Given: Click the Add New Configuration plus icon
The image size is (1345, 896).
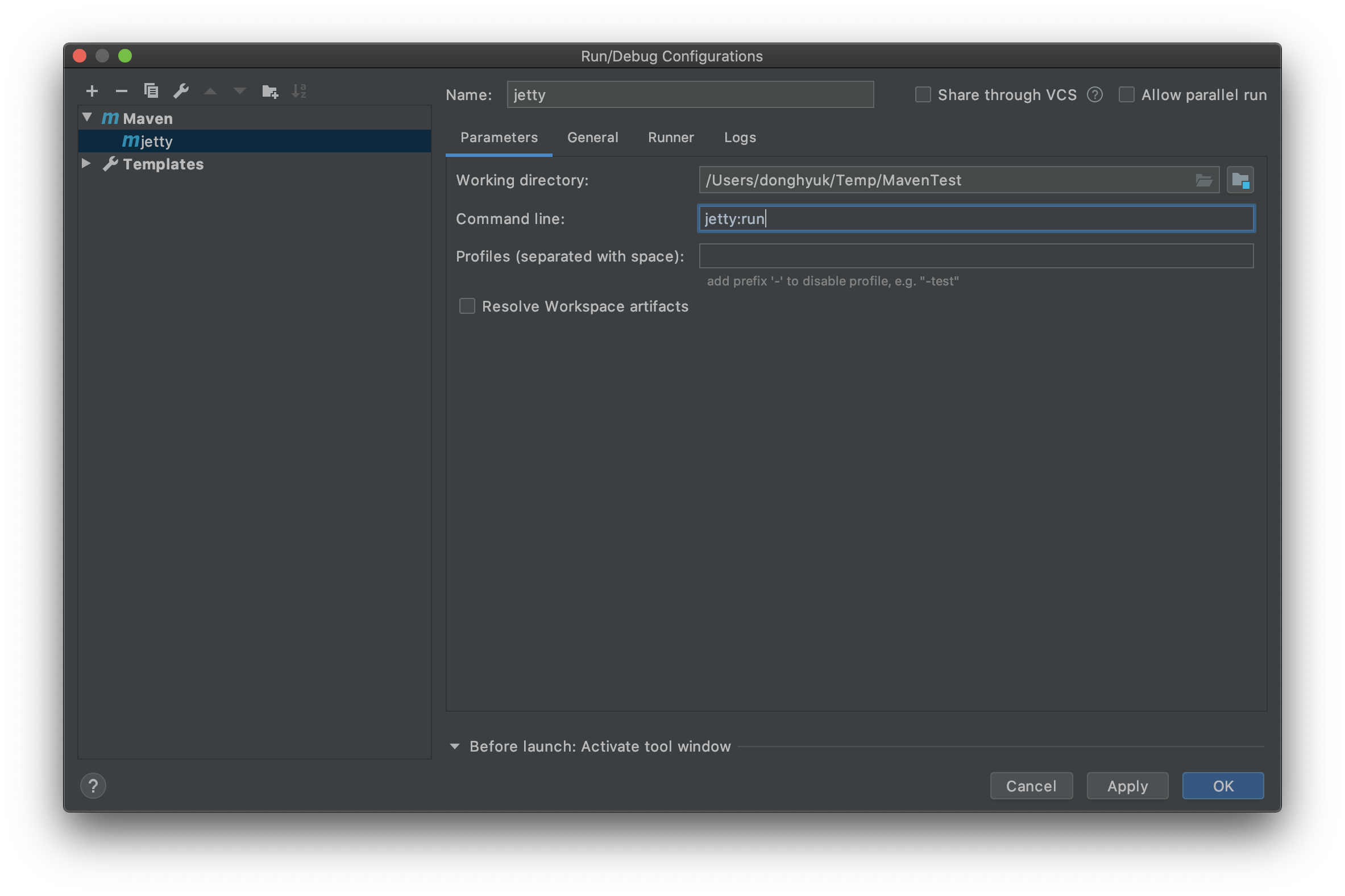Looking at the screenshot, I should click(x=92, y=91).
